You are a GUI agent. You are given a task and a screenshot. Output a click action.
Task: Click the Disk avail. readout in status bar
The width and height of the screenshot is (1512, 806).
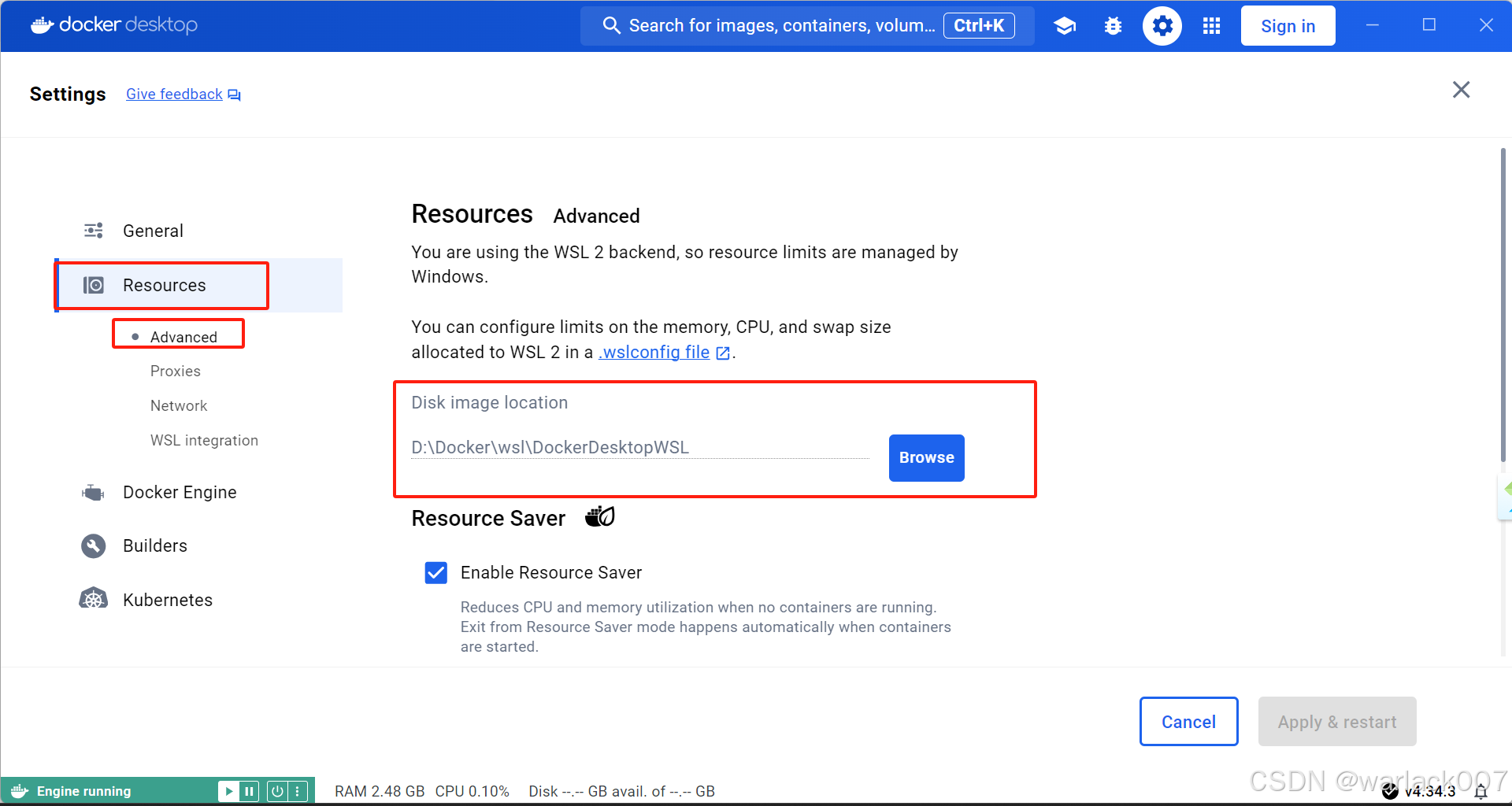[621, 791]
